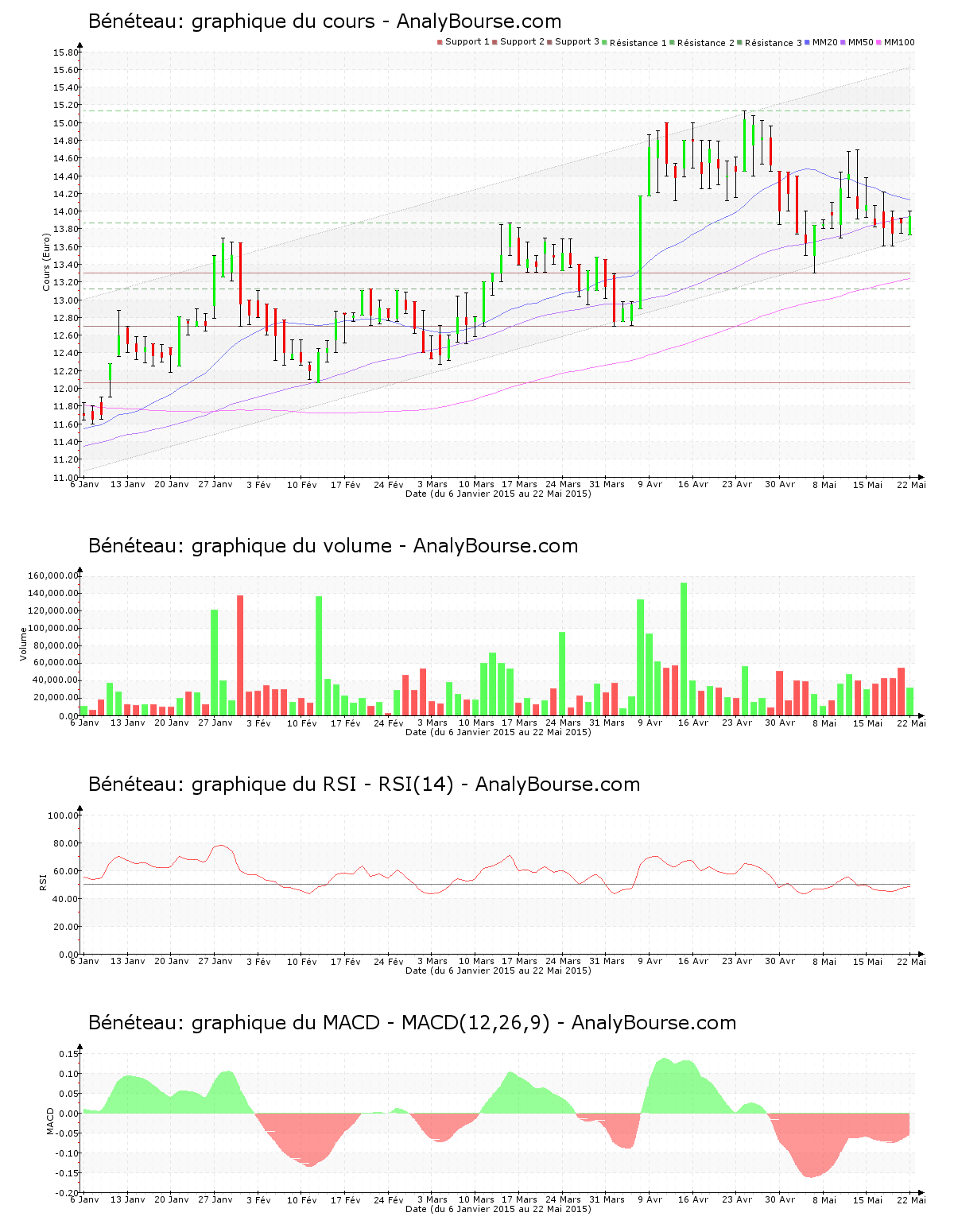Click '22 Mai' on the price chart date axis
Image resolution: width=954 pixels, height=1232 pixels.
[911, 484]
